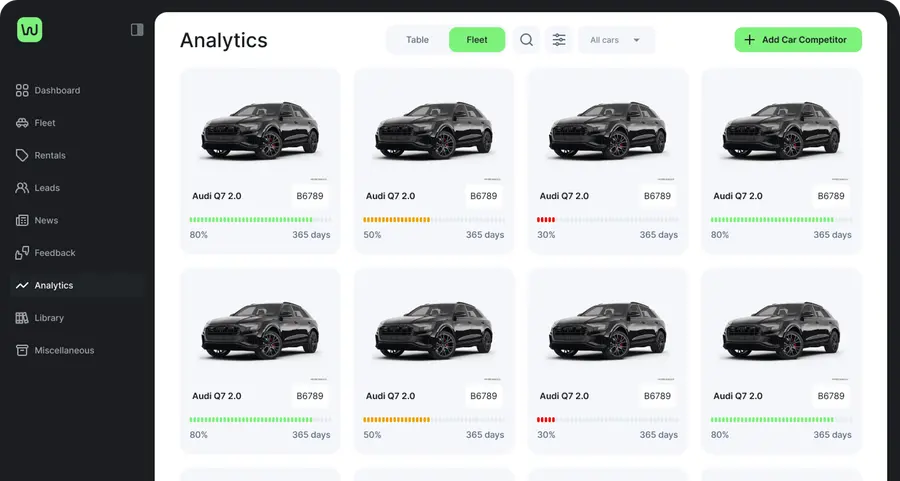The height and width of the screenshot is (481, 900).
Task: Click the 80% progress bar in first top card
Action: tap(260, 219)
